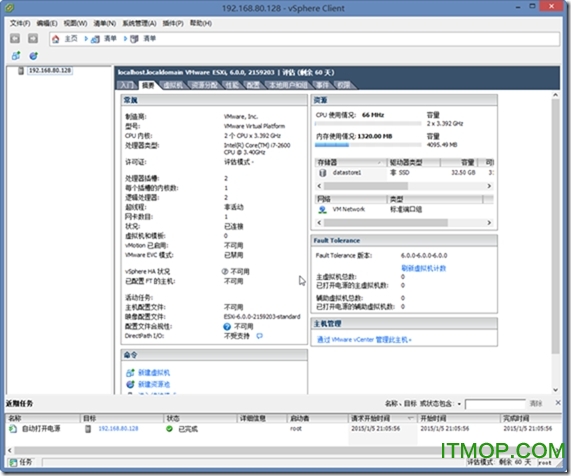Click the back navigation arrow button

pyautogui.click(x=15, y=38)
